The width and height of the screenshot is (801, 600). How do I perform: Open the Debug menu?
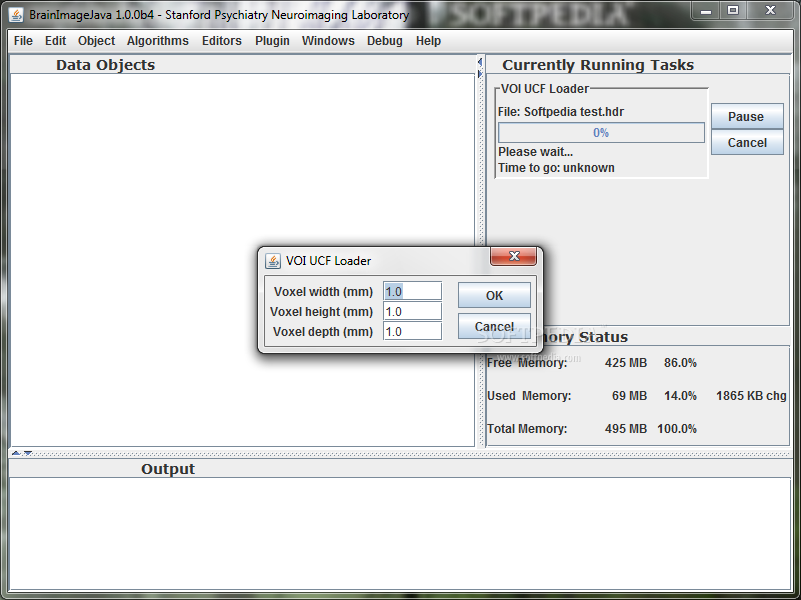(385, 41)
